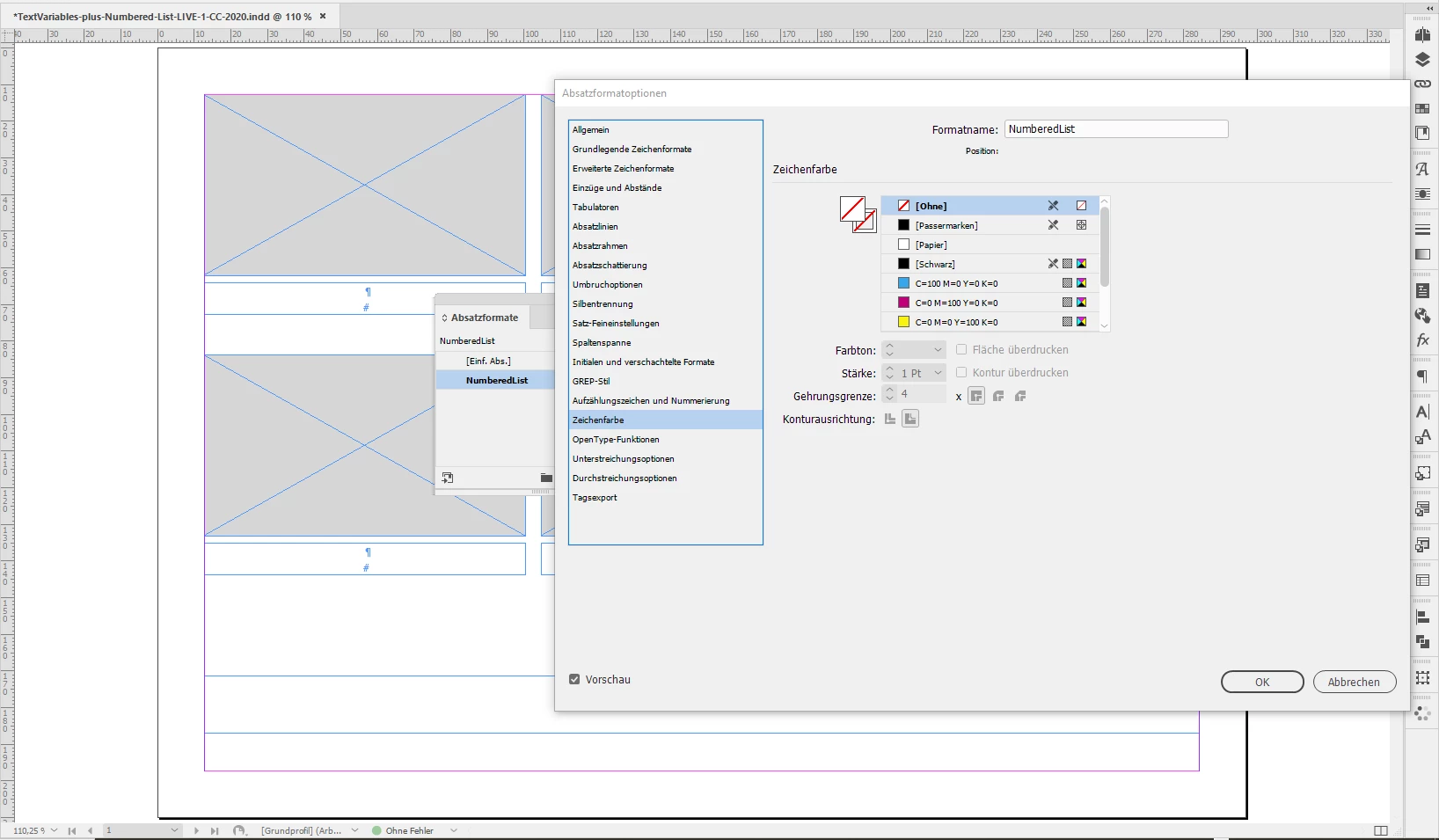Open the Pathfinder panel icon

(1422, 641)
